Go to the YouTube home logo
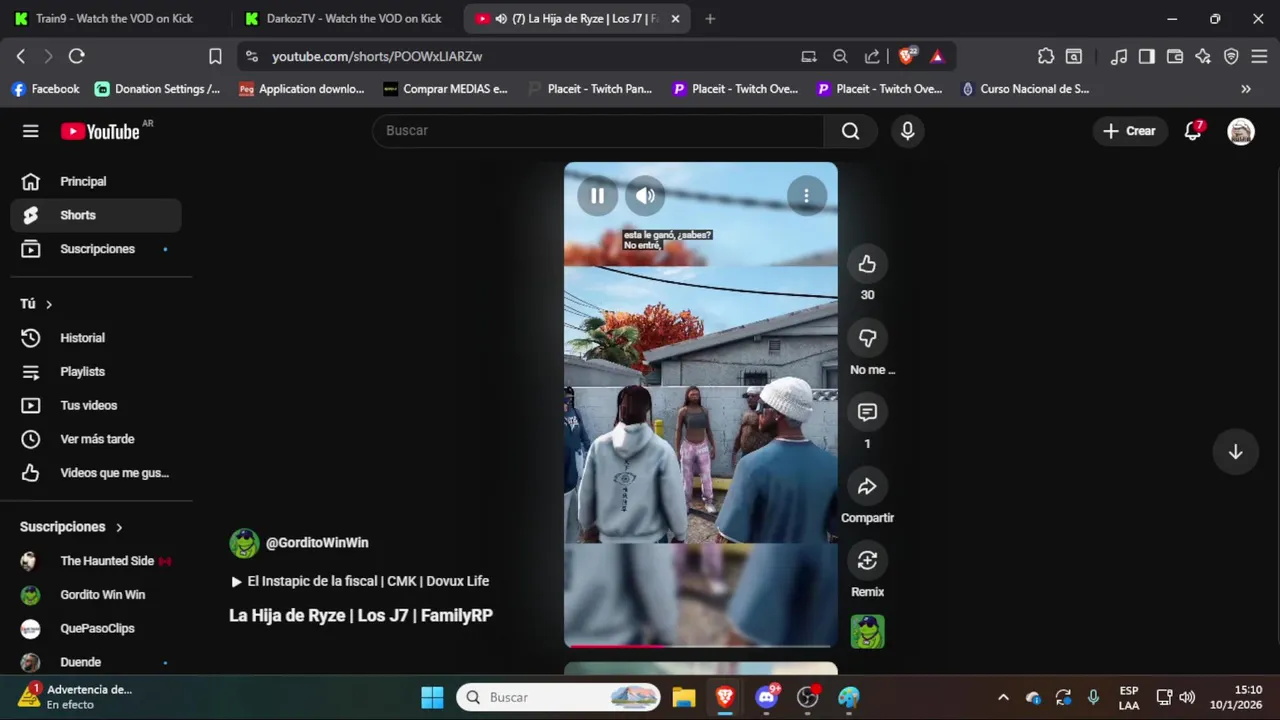This screenshot has width=1280, height=720. [x=100, y=131]
